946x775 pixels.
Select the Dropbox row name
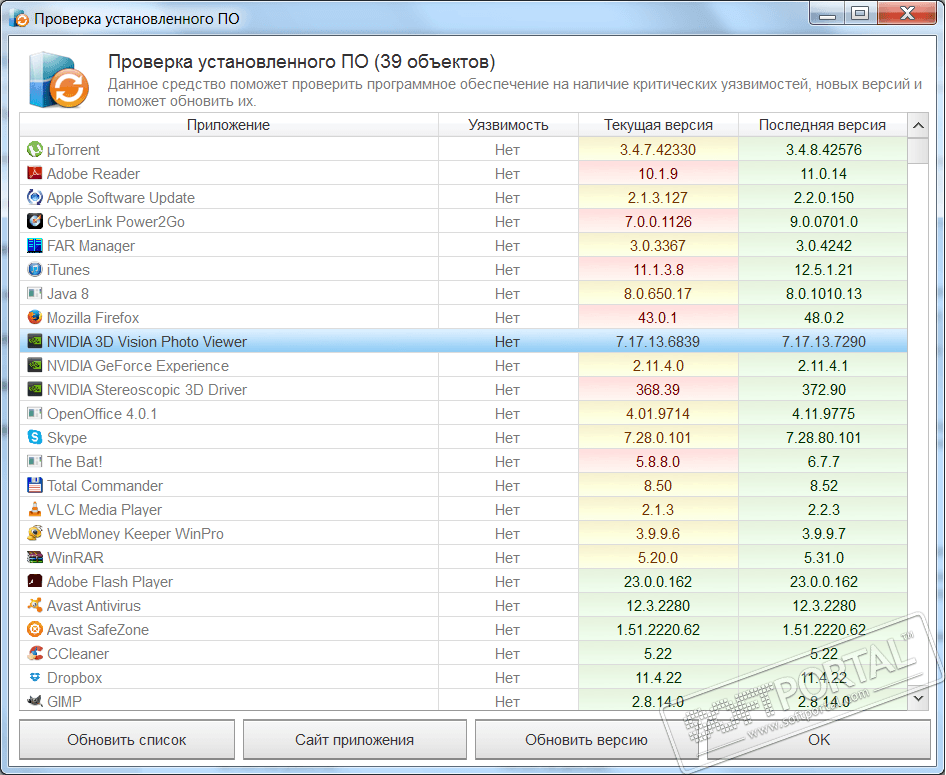74,678
